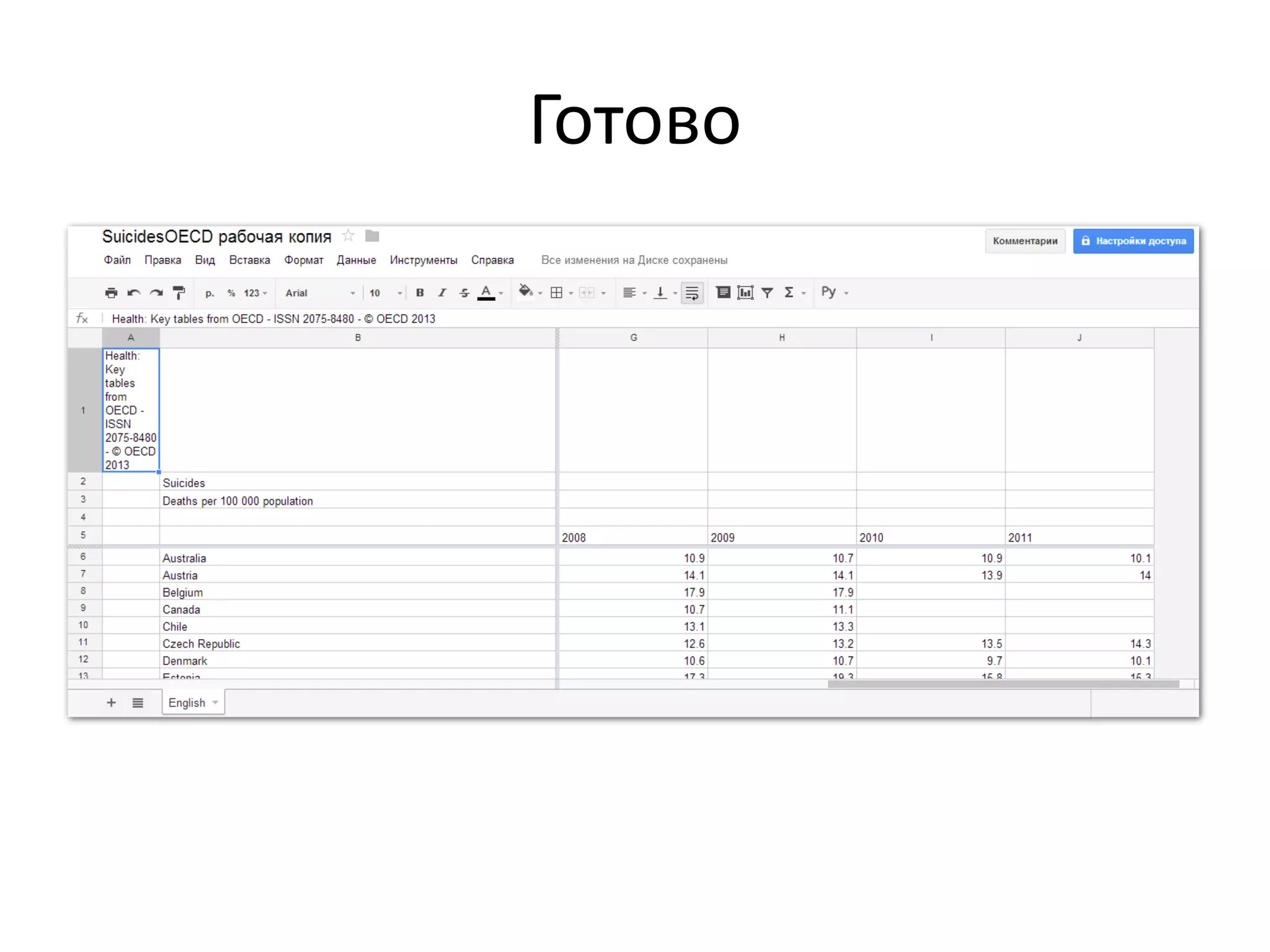This screenshot has width=1270, height=952.
Task: Insert a comment via toolbar icon
Action: [x=723, y=293]
